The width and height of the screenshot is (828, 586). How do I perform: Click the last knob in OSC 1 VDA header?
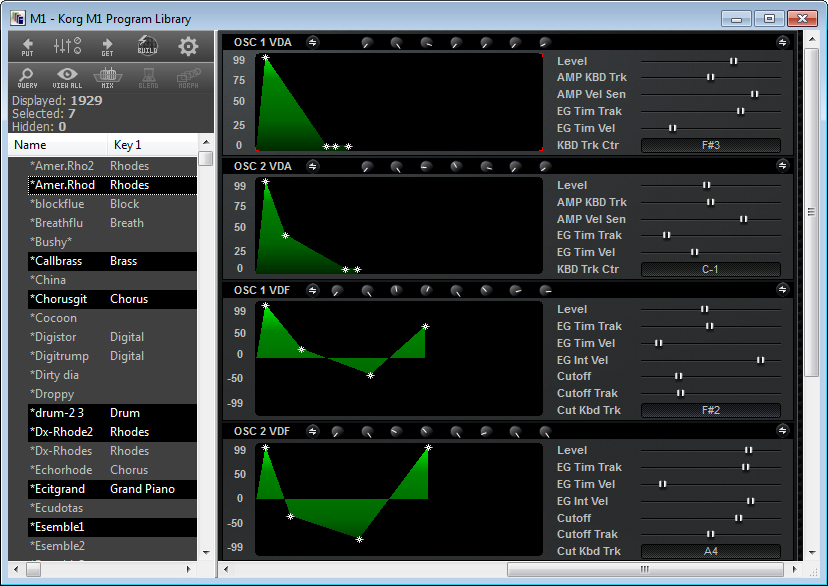[x=545, y=43]
